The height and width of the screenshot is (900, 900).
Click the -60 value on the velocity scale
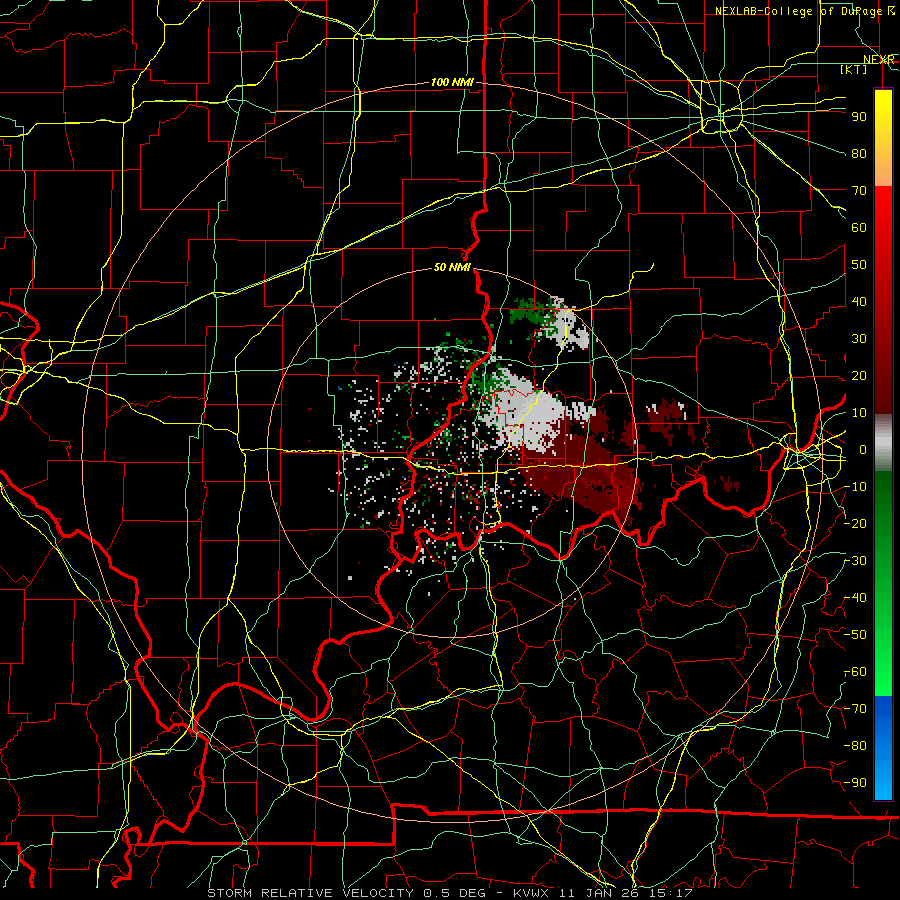(855, 672)
